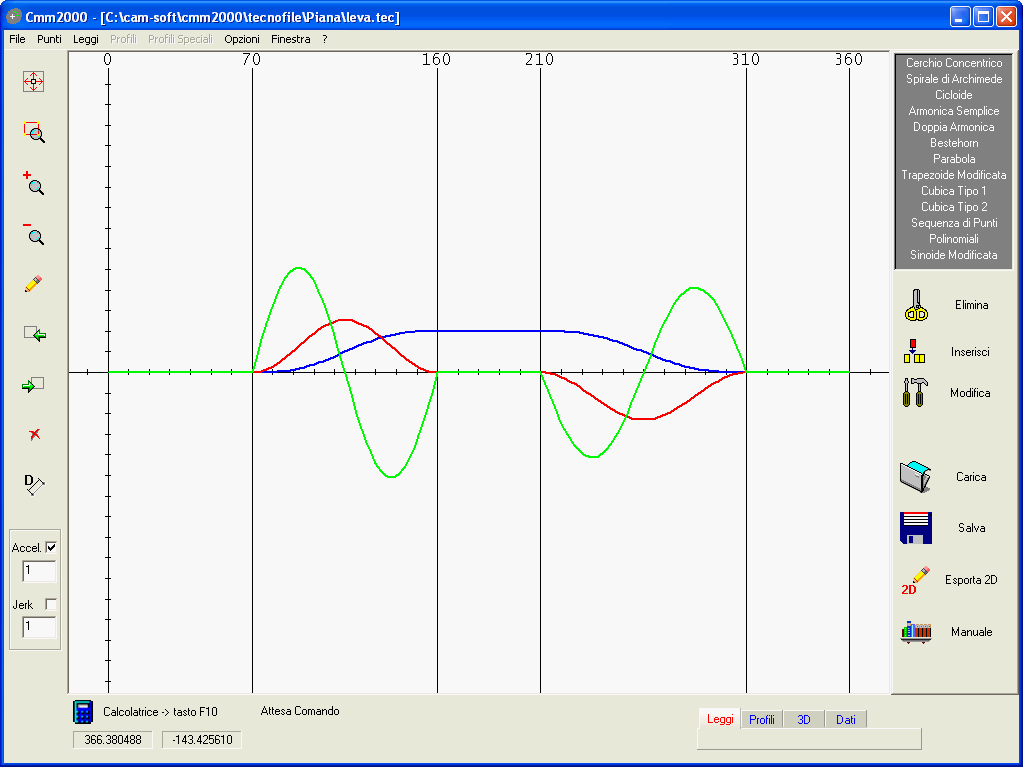This screenshot has width=1023, height=767.
Task: Switch to the Dati tab
Action: [846, 720]
